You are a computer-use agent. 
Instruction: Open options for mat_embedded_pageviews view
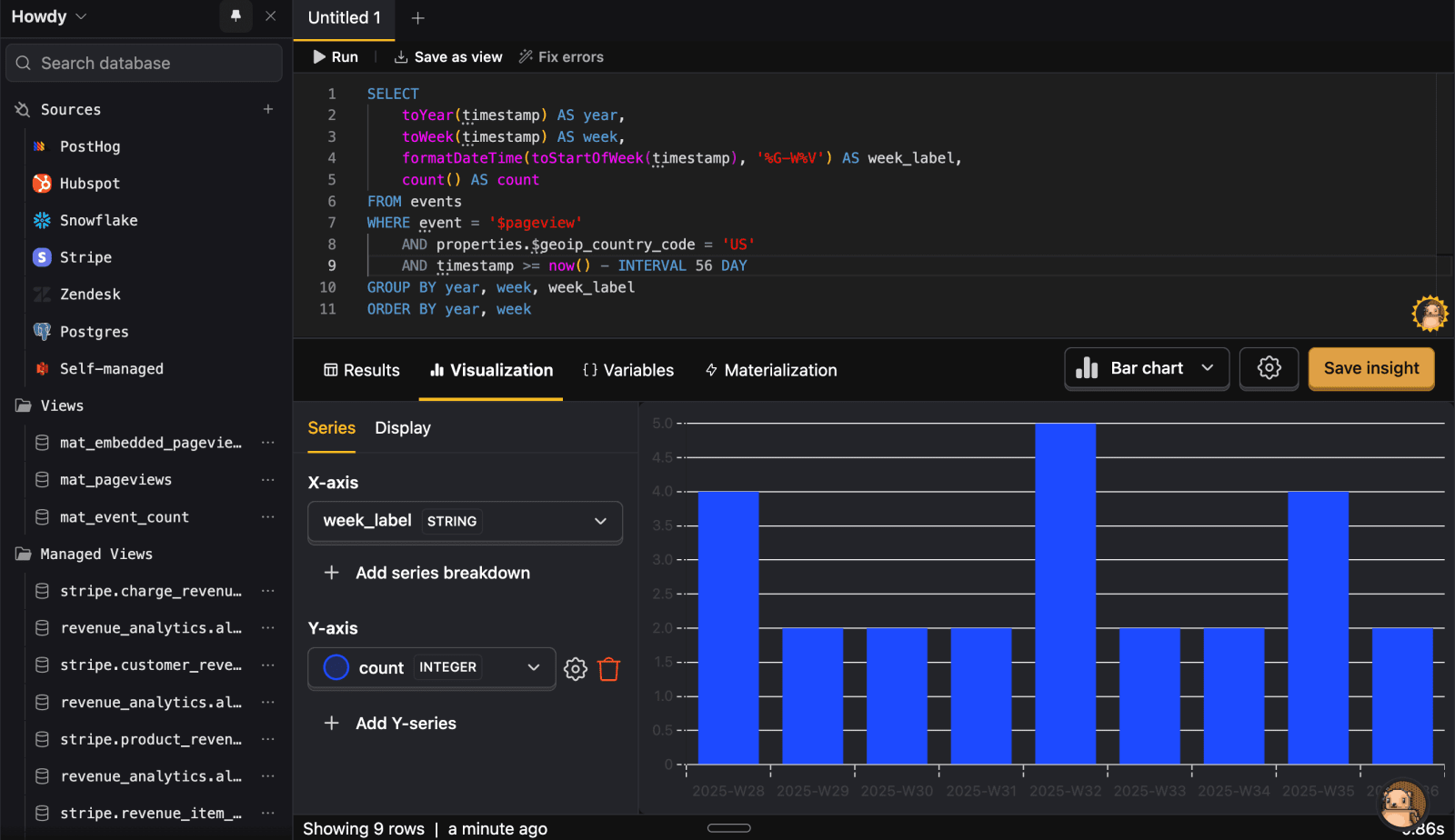pos(267,443)
